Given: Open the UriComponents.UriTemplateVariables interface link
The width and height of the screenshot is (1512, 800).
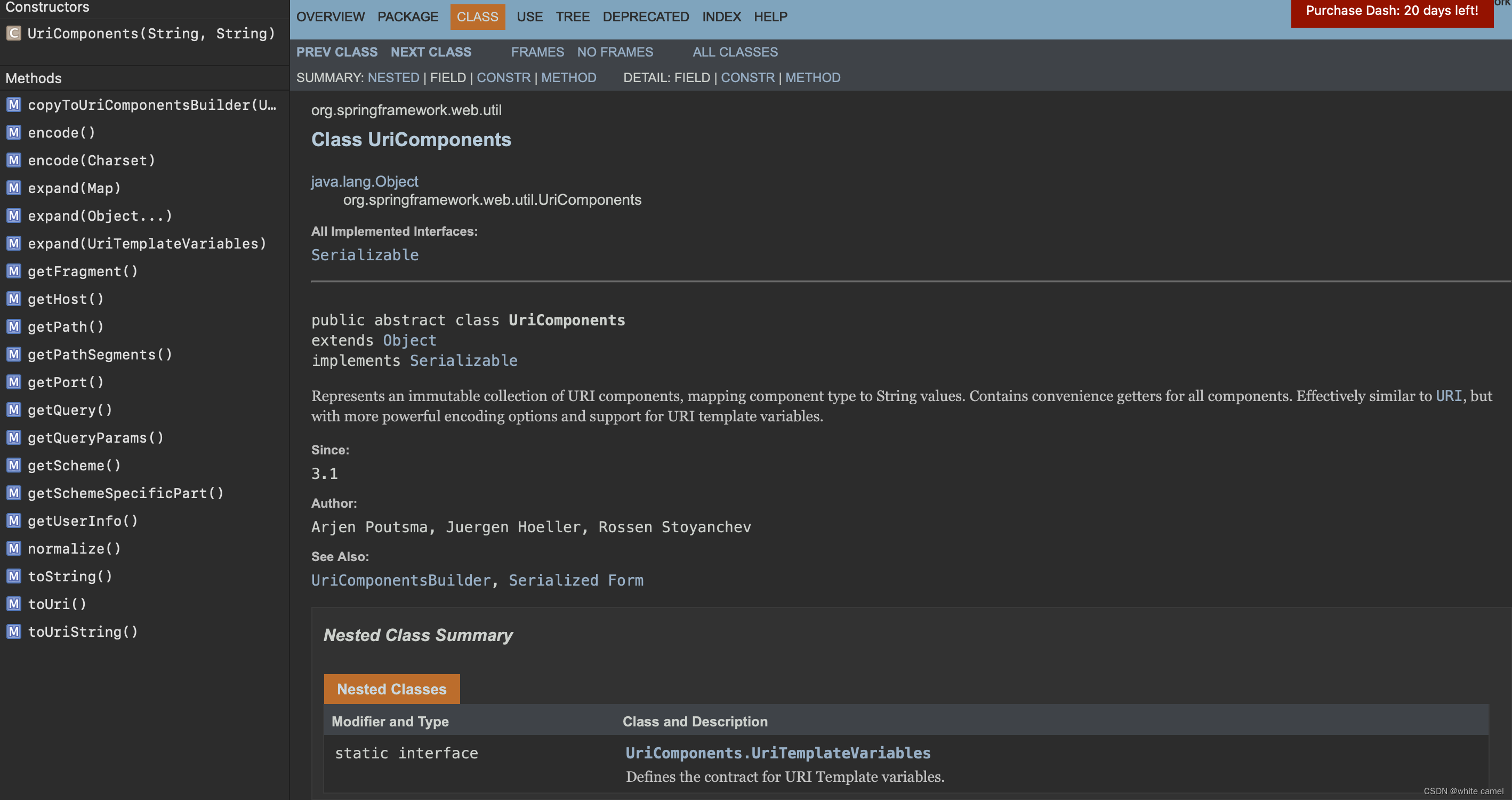Looking at the screenshot, I should [x=777, y=753].
